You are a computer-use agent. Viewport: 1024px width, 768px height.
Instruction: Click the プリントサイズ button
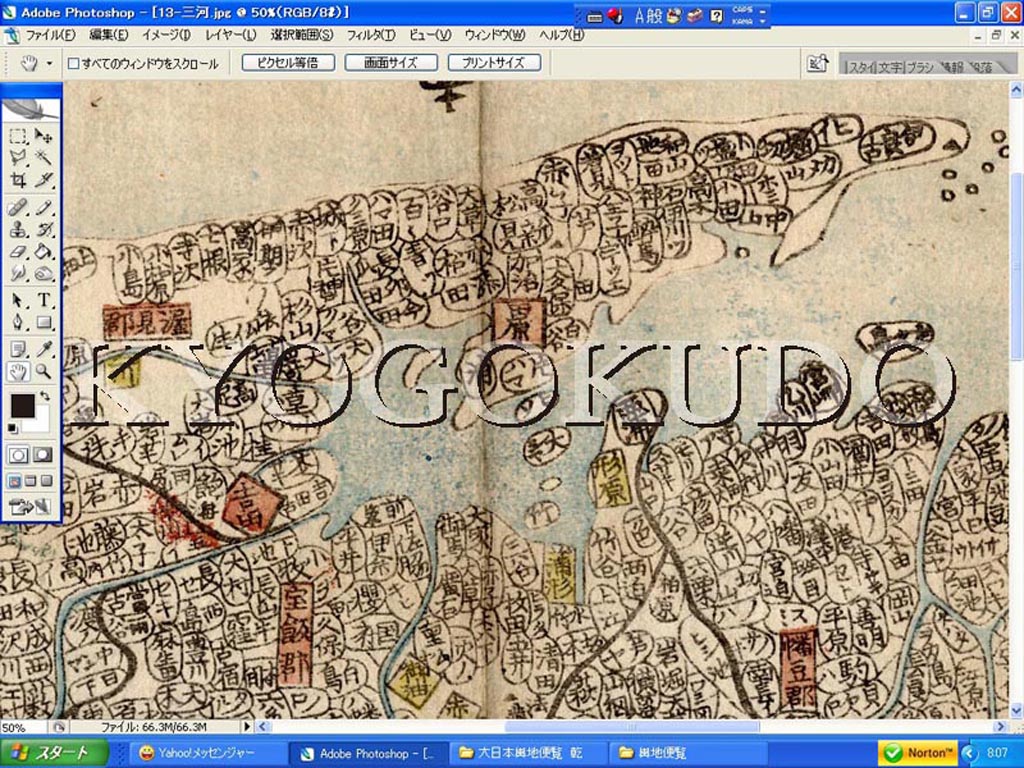(494, 63)
